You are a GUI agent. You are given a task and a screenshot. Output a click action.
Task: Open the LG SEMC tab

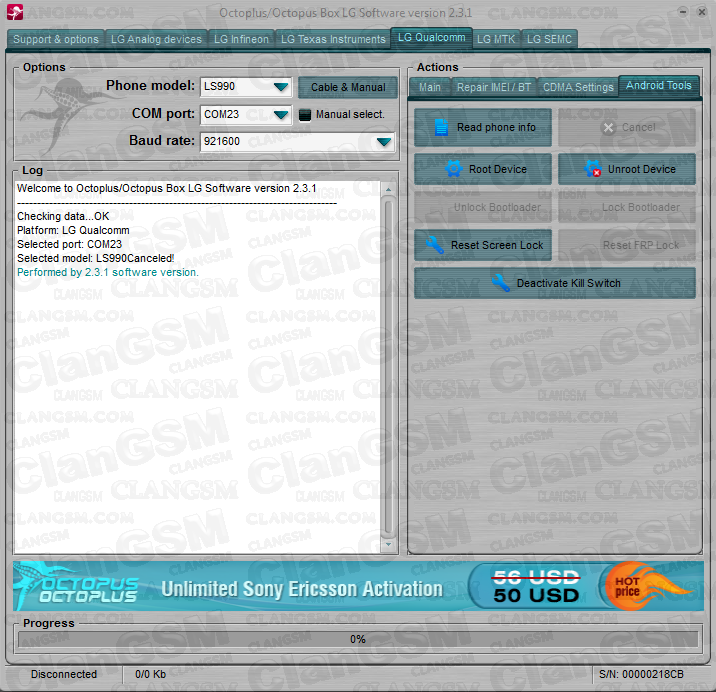(549, 39)
